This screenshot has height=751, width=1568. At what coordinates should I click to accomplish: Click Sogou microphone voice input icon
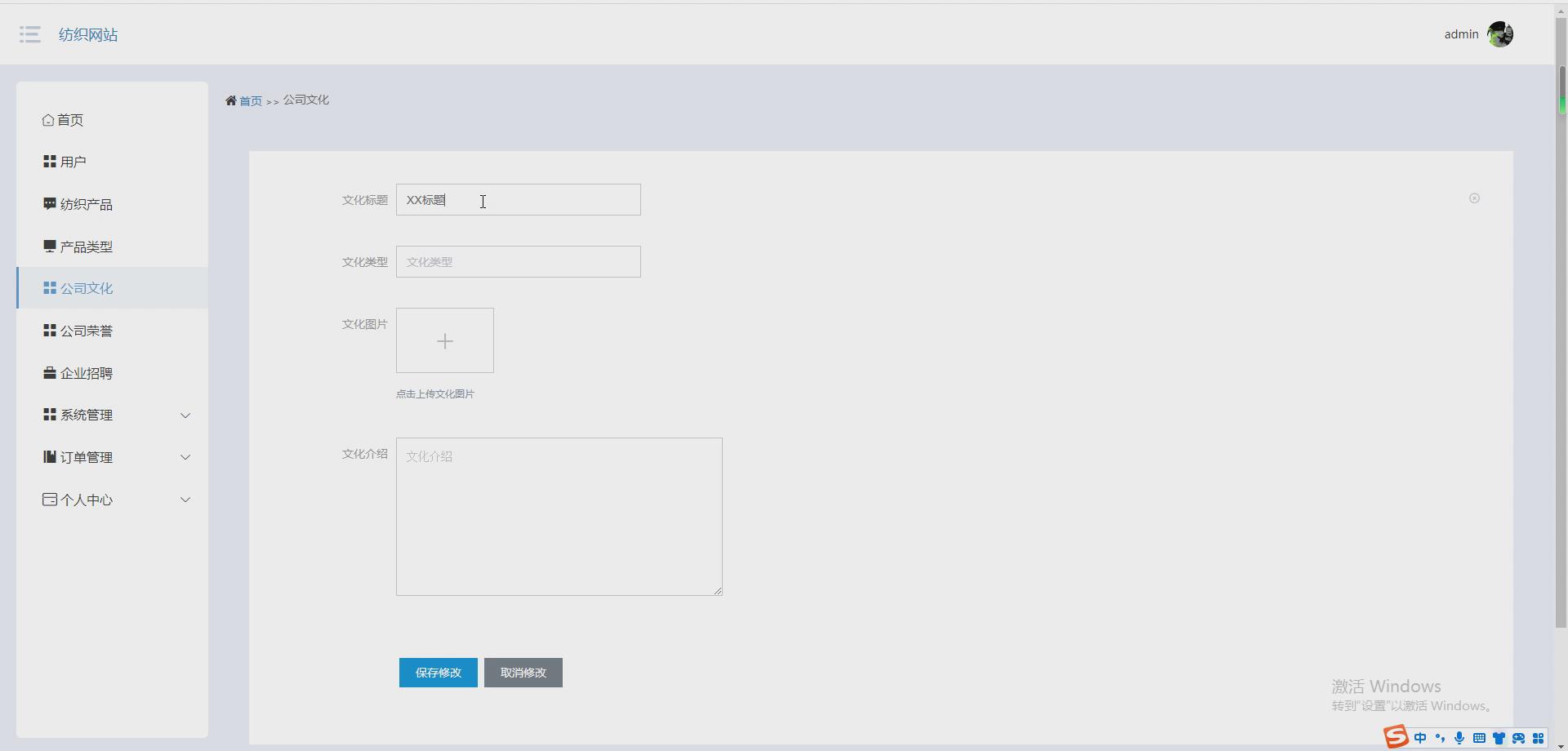1459,738
